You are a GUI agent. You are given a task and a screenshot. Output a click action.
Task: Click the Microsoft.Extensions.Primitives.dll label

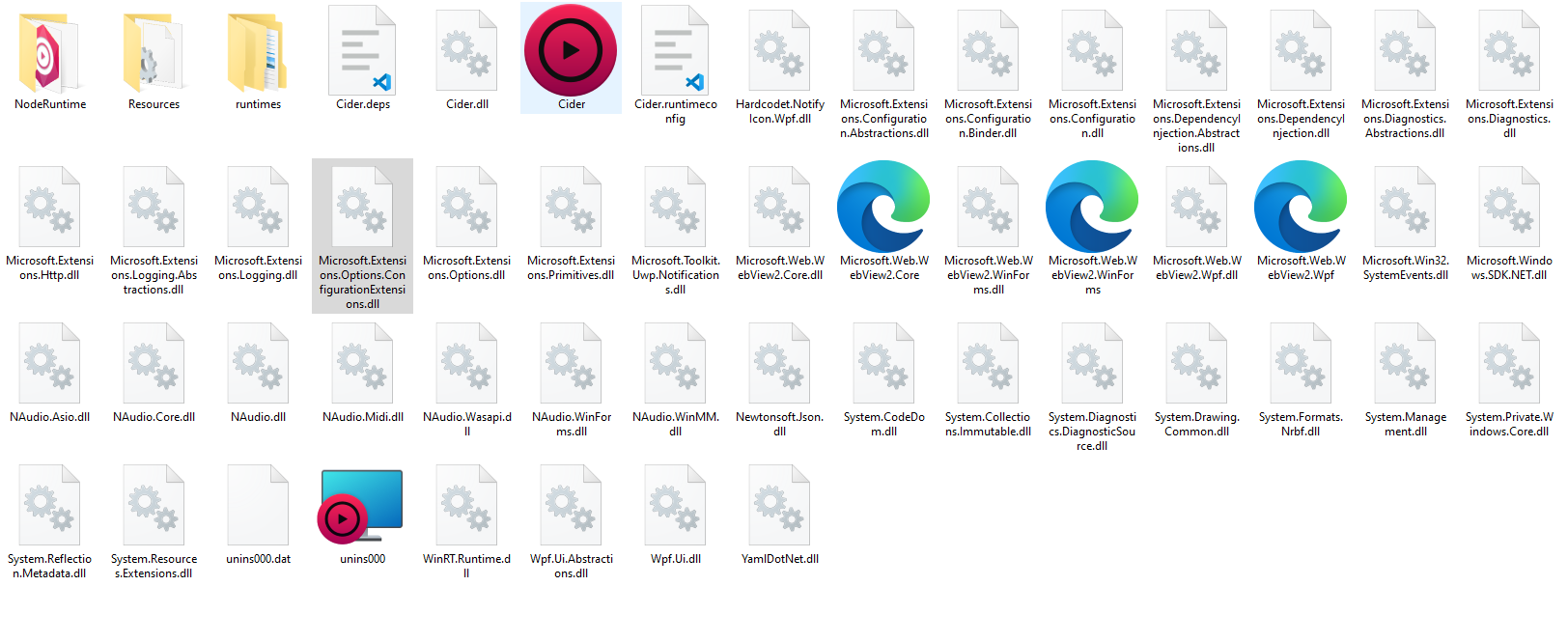(x=571, y=267)
